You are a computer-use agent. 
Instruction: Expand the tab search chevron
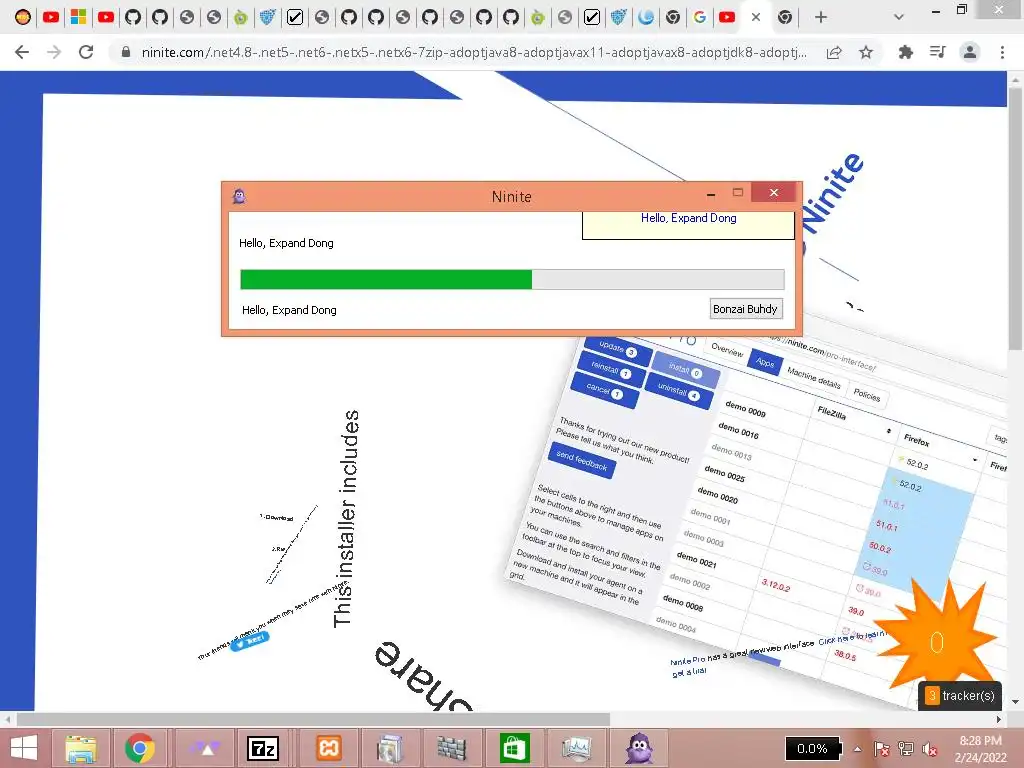coord(899,18)
